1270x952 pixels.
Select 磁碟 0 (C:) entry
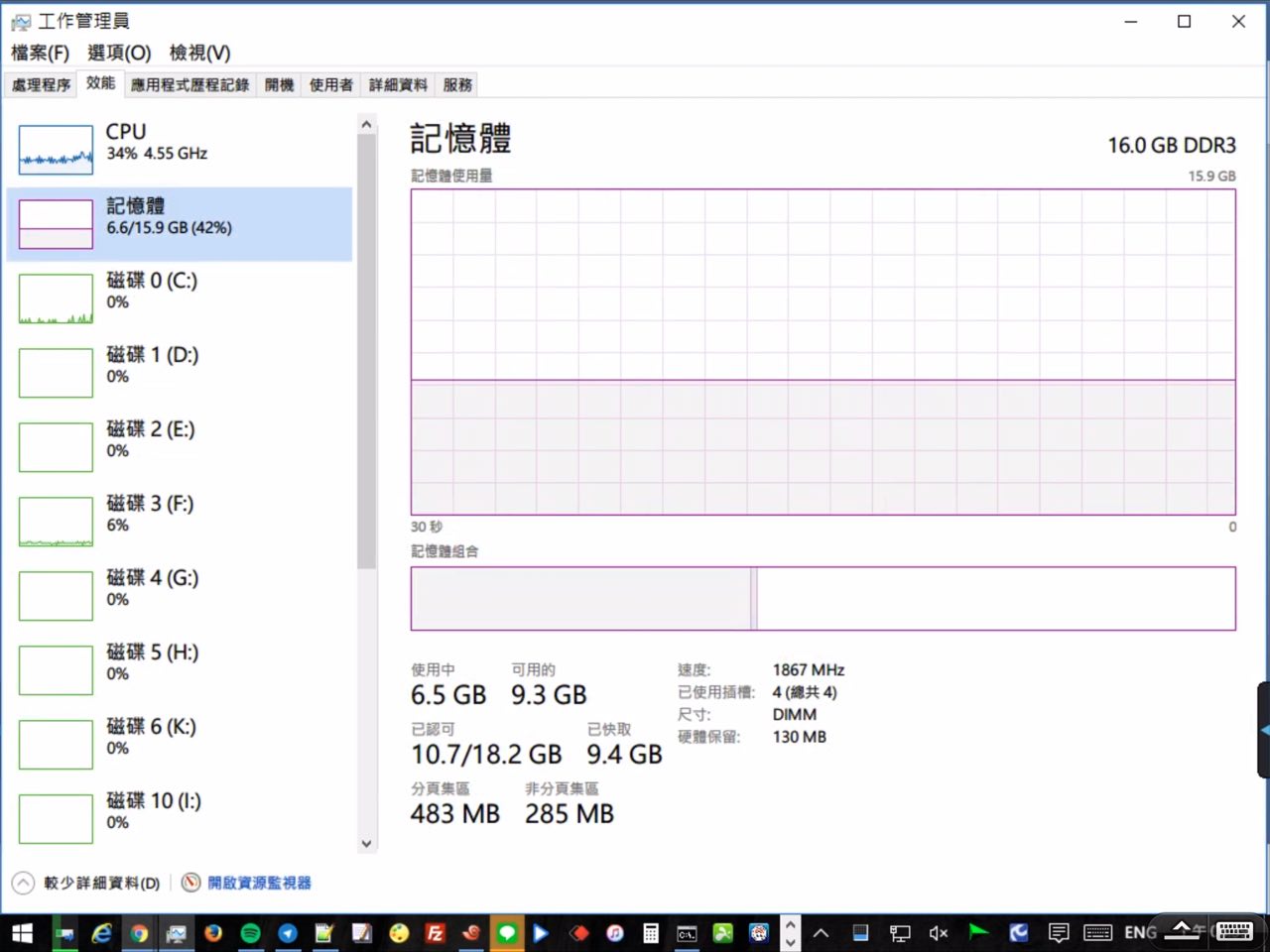pos(180,298)
